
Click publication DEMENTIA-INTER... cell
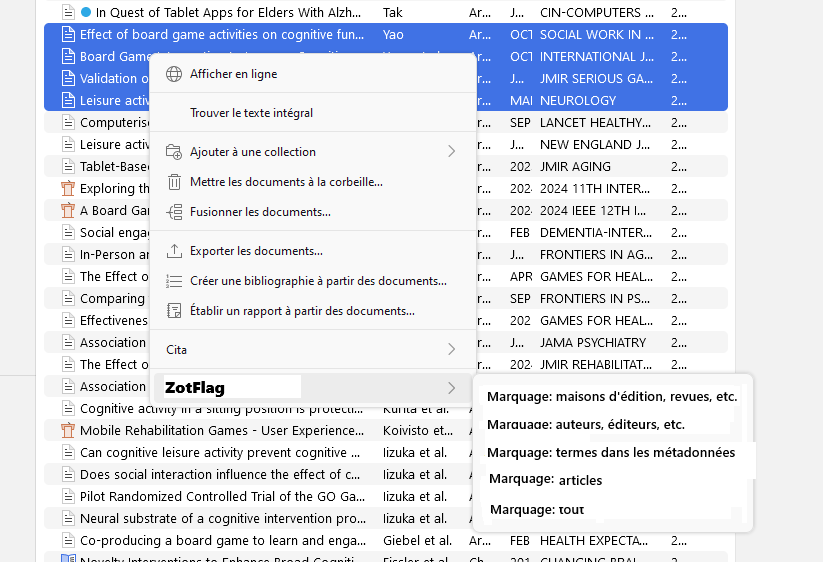pyautogui.click(x=596, y=232)
